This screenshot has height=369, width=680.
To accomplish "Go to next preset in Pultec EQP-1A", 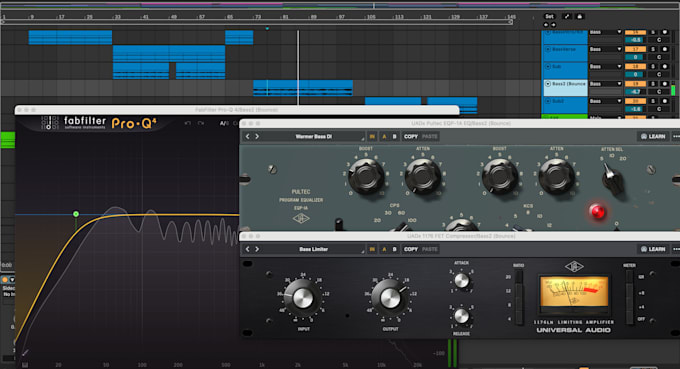I will pyautogui.click(x=257, y=137).
